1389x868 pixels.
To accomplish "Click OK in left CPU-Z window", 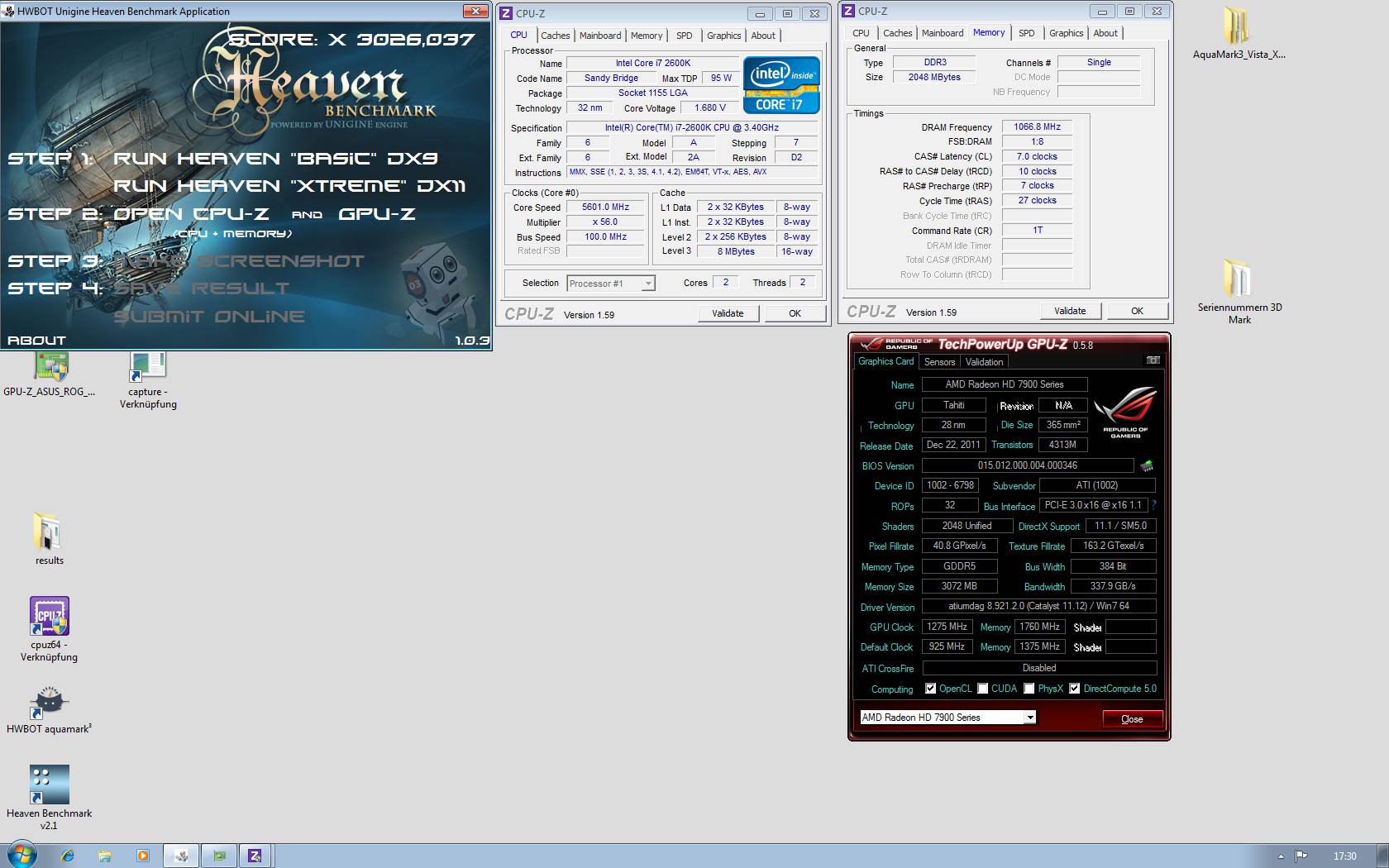I will coord(795,313).
